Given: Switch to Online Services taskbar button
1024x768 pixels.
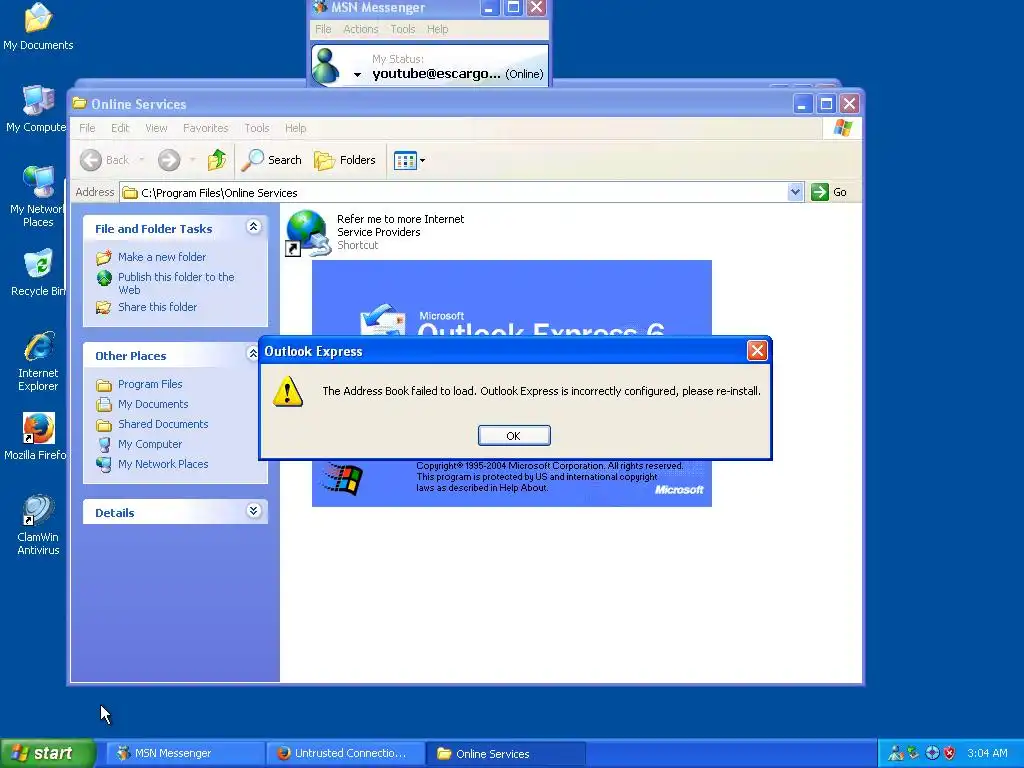Looking at the screenshot, I should pos(505,753).
